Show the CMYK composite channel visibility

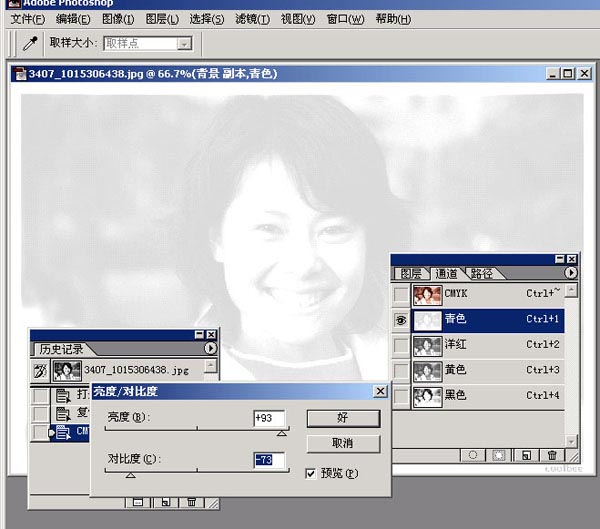pyautogui.click(x=401, y=294)
